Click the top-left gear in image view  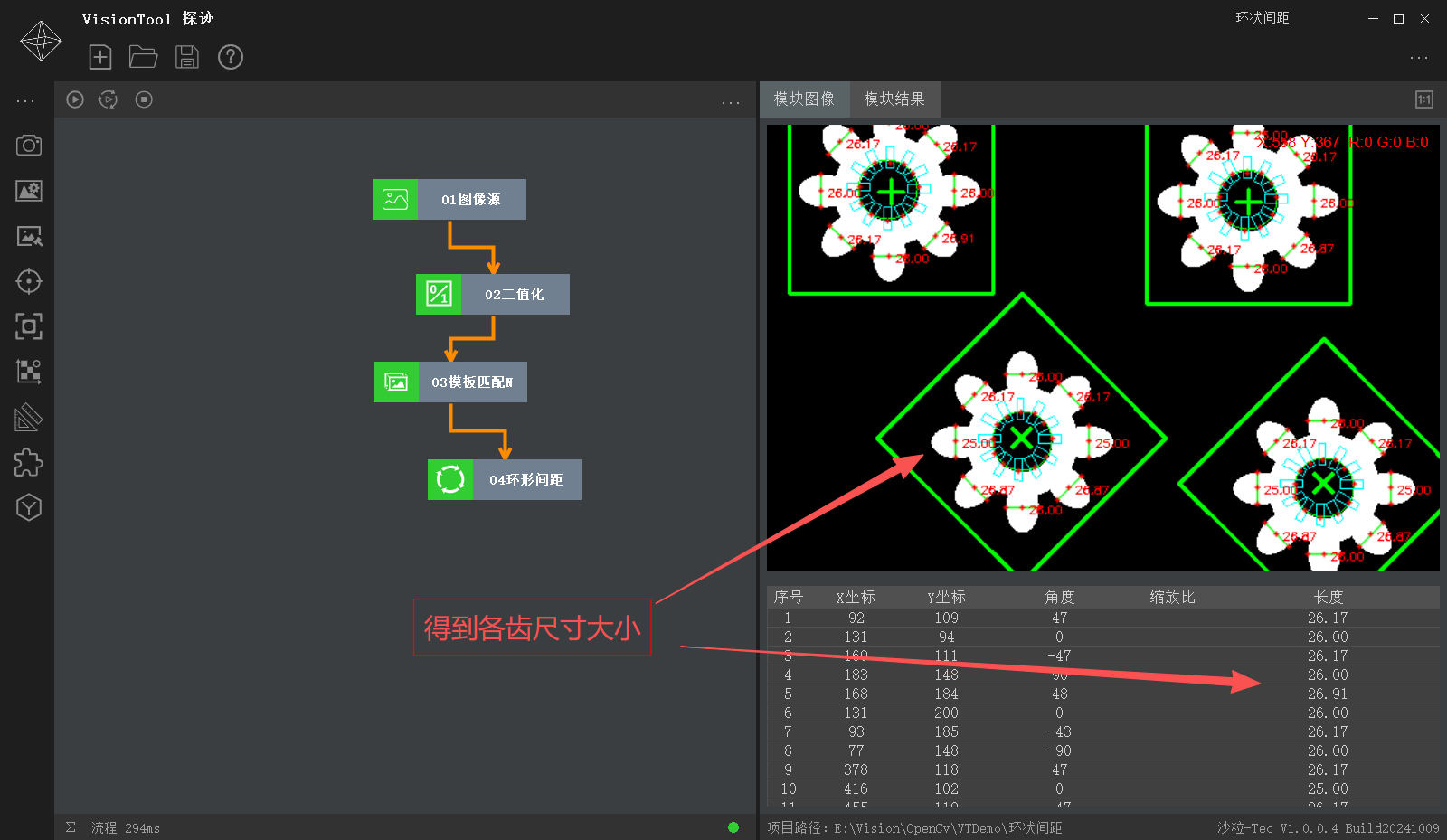891,192
